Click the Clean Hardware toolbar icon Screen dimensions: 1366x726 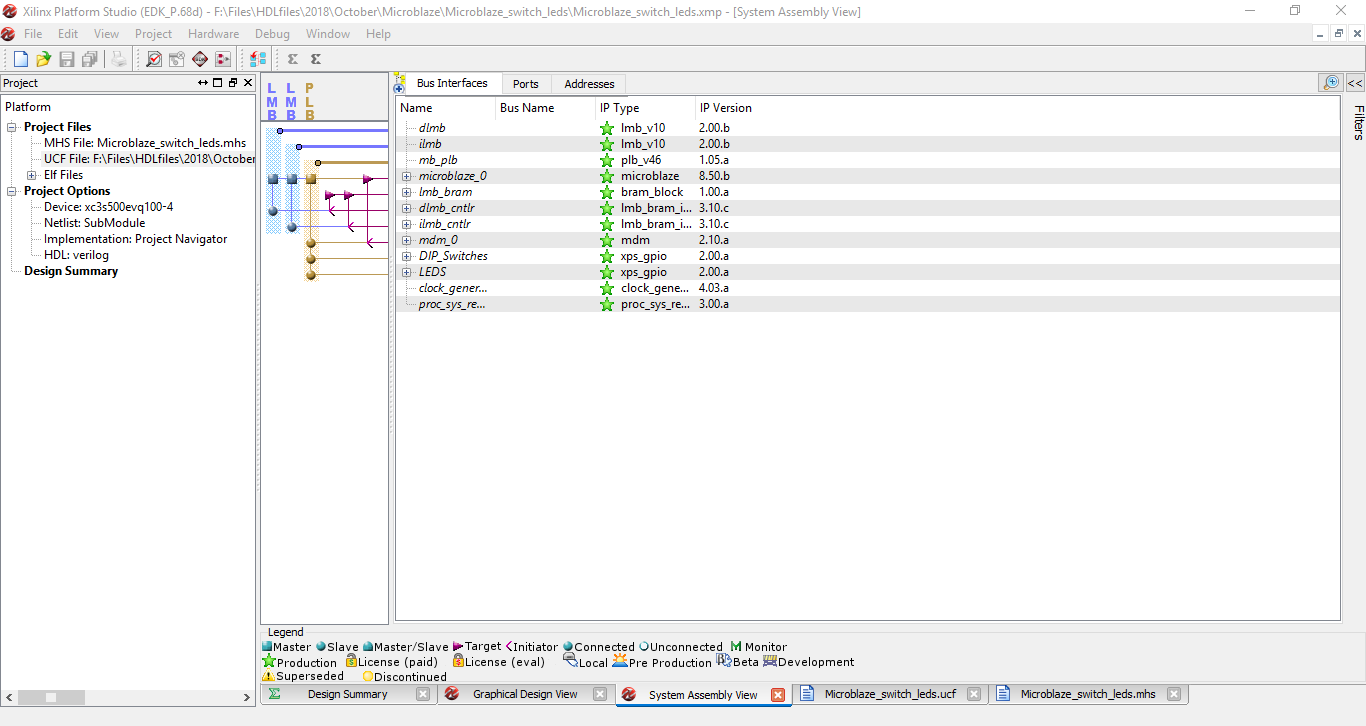click(x=177, y=59)
